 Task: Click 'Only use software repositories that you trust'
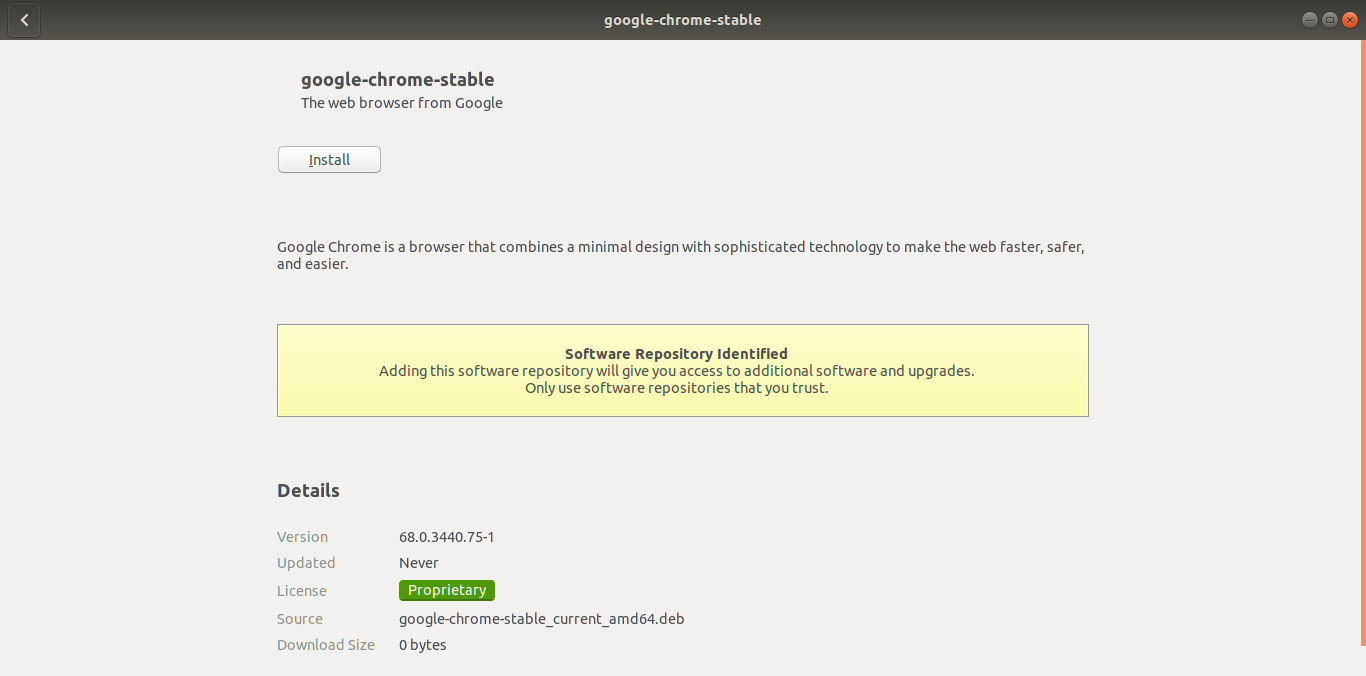point(677,388)
